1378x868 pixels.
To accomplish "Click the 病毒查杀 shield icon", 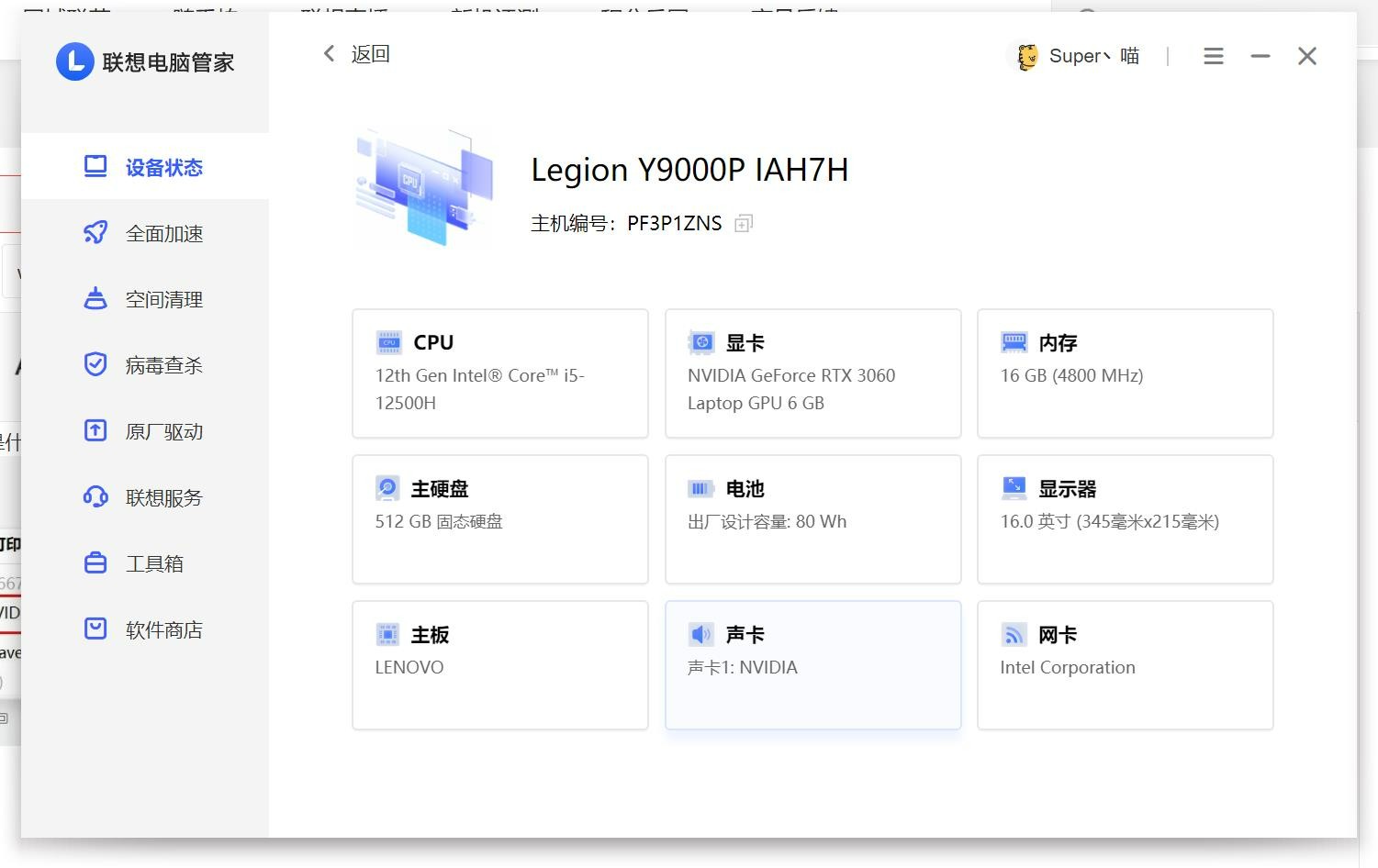I will pos(95,364).
